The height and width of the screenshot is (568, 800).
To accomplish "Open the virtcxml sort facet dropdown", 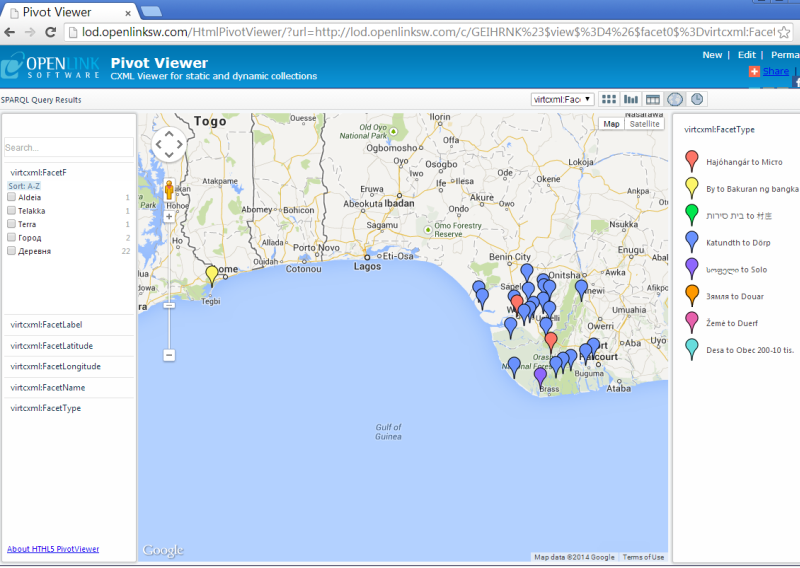I will pos(564,99).
